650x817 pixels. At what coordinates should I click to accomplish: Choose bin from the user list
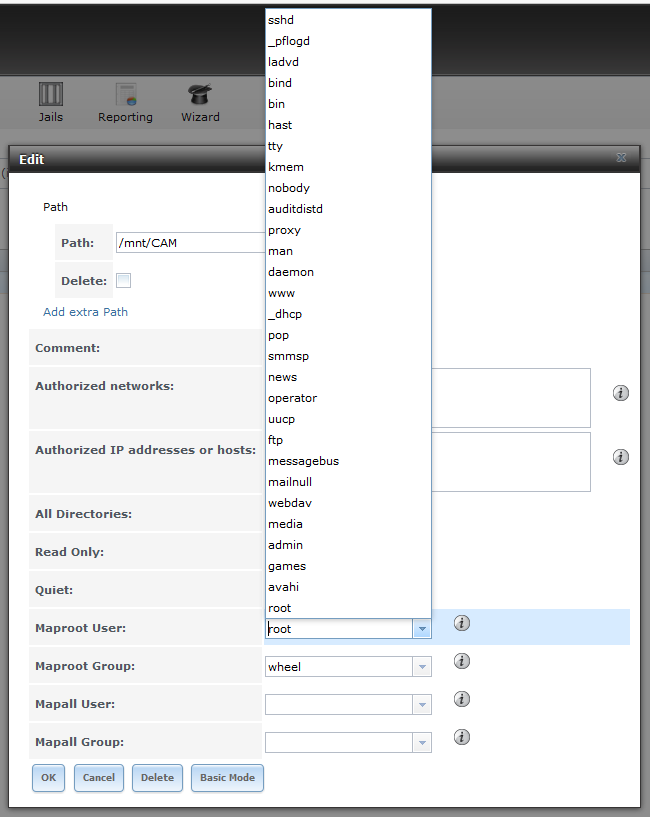point(348,104)
